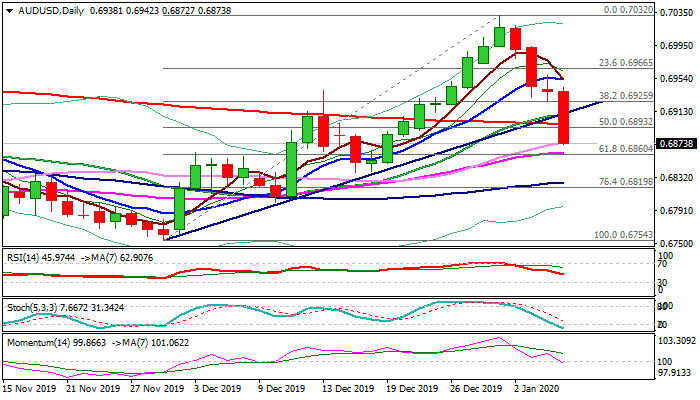Click the 97.9133 momentum scale value
Image resolution: width=700 pixels, height=400 pixels.
tap(675, 372)
